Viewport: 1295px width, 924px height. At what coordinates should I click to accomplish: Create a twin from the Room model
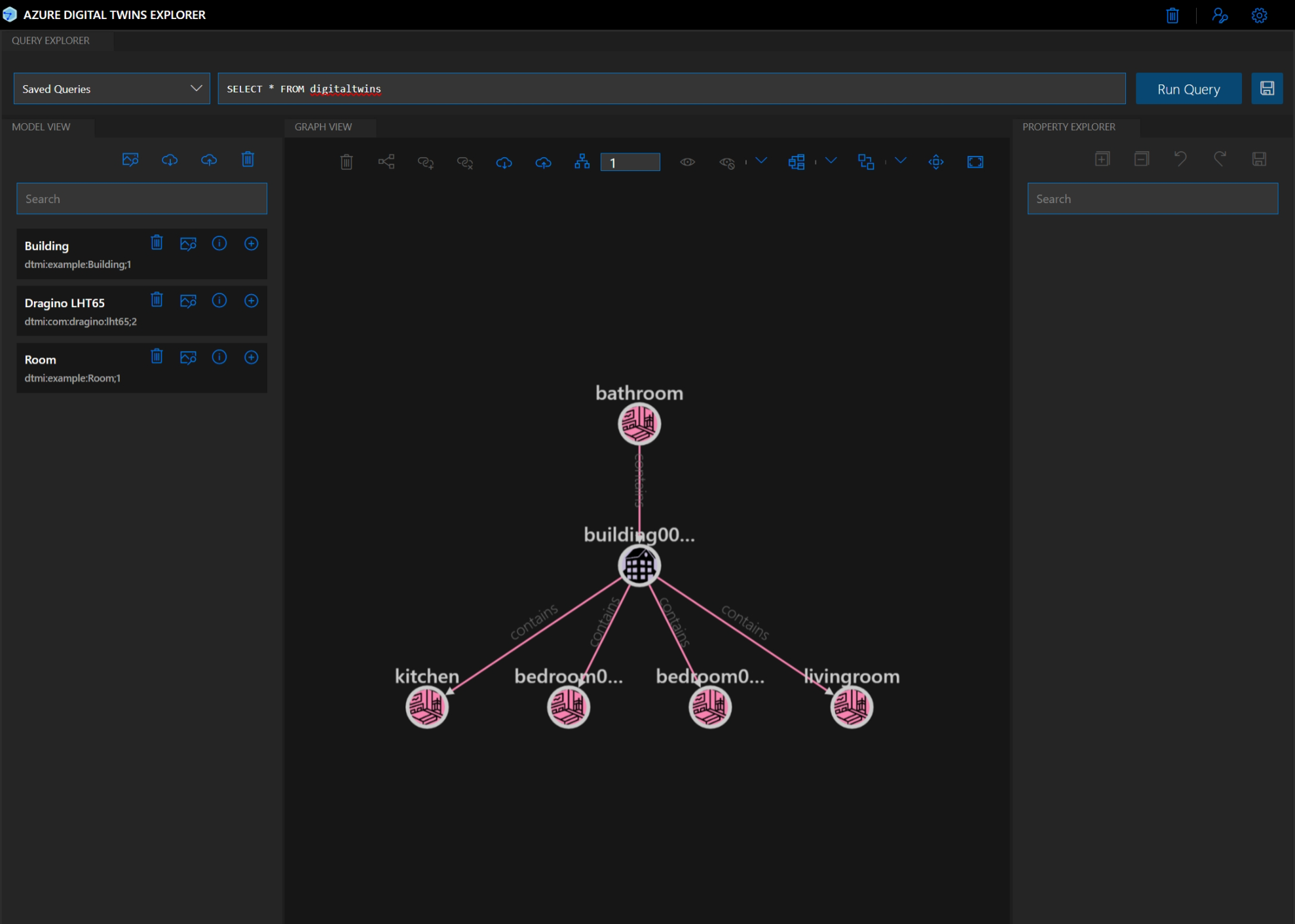click(x=251, y=358)
